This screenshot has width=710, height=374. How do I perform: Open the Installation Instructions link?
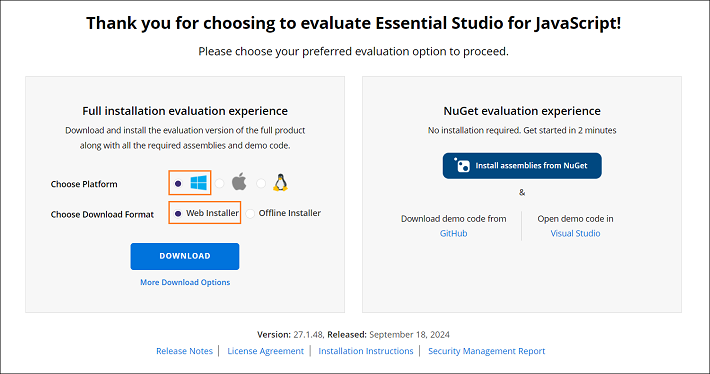[366, 351]
